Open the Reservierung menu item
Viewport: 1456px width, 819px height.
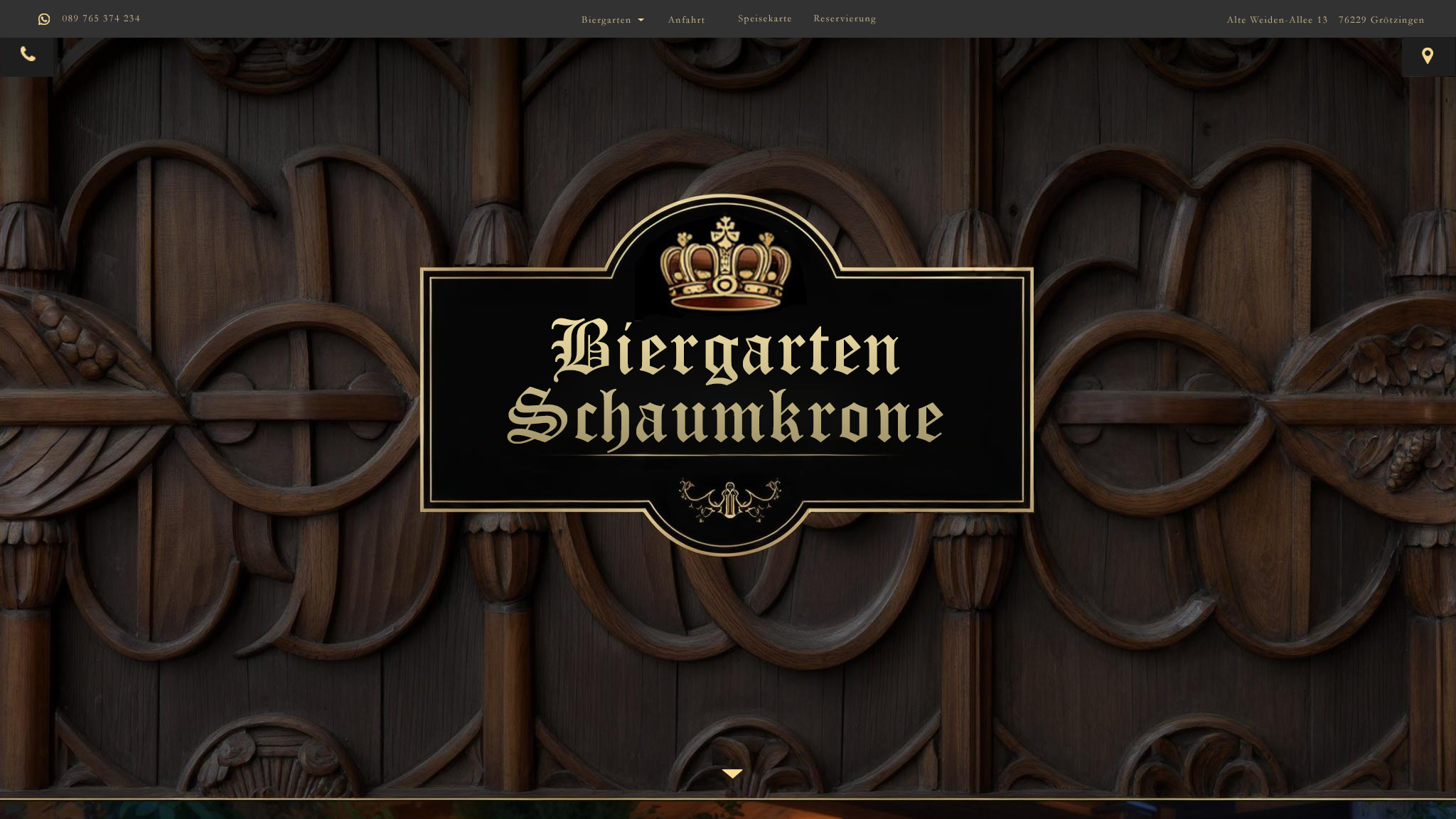pos(845,18)
